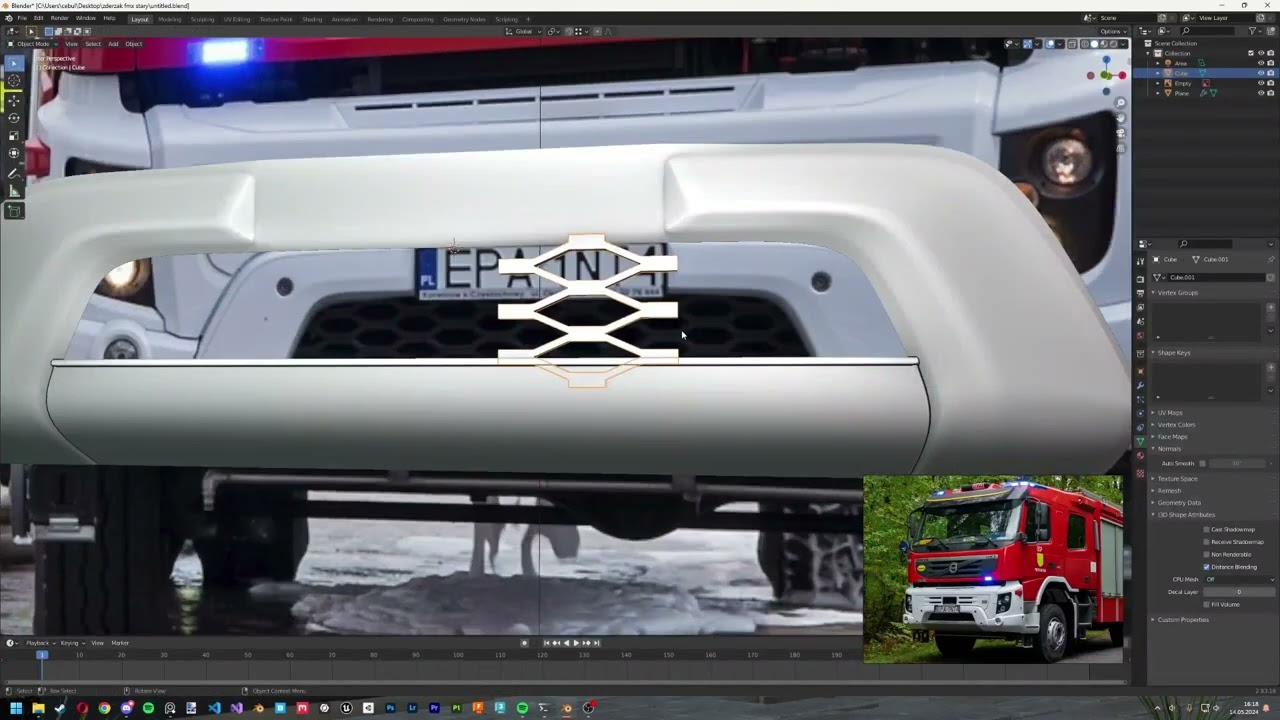The width and height of the screenshot is (1280, 720).
Task: Disable Cube rendering via camera icon
Action: (1271, 73)
